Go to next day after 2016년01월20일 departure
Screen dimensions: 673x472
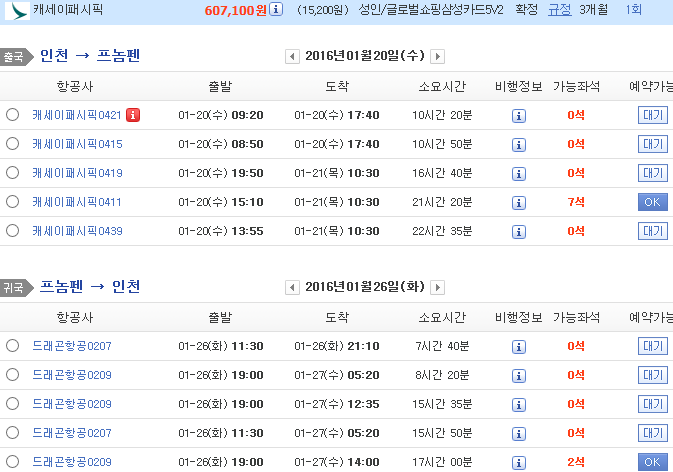pyautogui.click(x=437, y=56)
